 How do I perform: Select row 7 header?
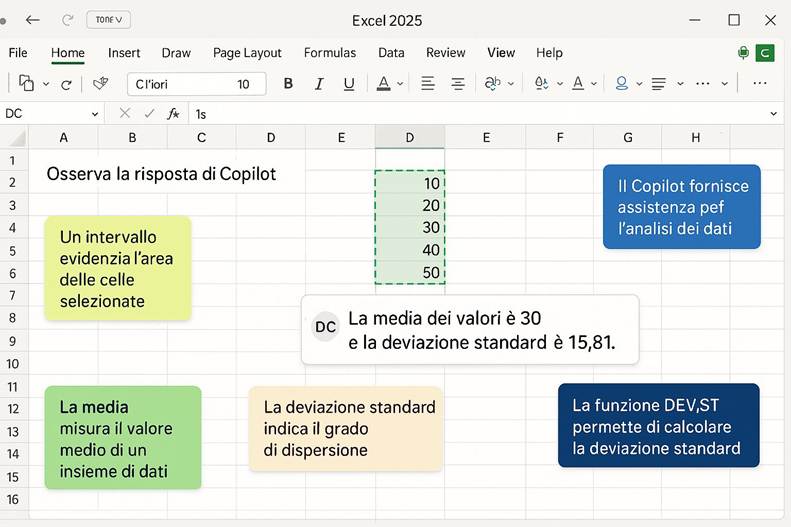(13, 296)
